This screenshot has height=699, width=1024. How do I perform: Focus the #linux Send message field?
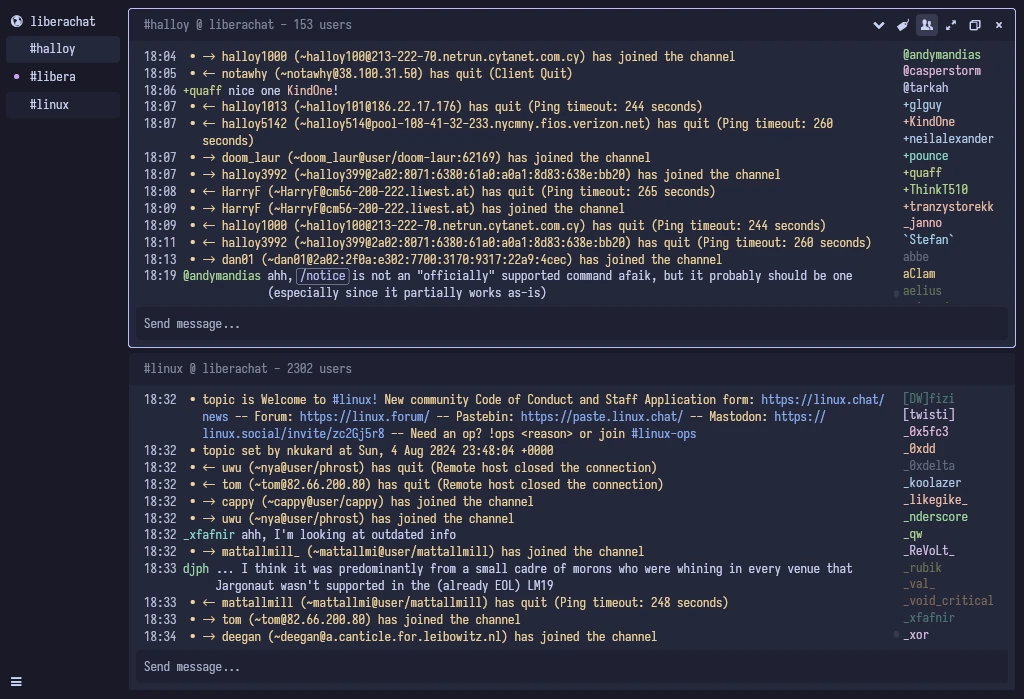coord(571,666)
